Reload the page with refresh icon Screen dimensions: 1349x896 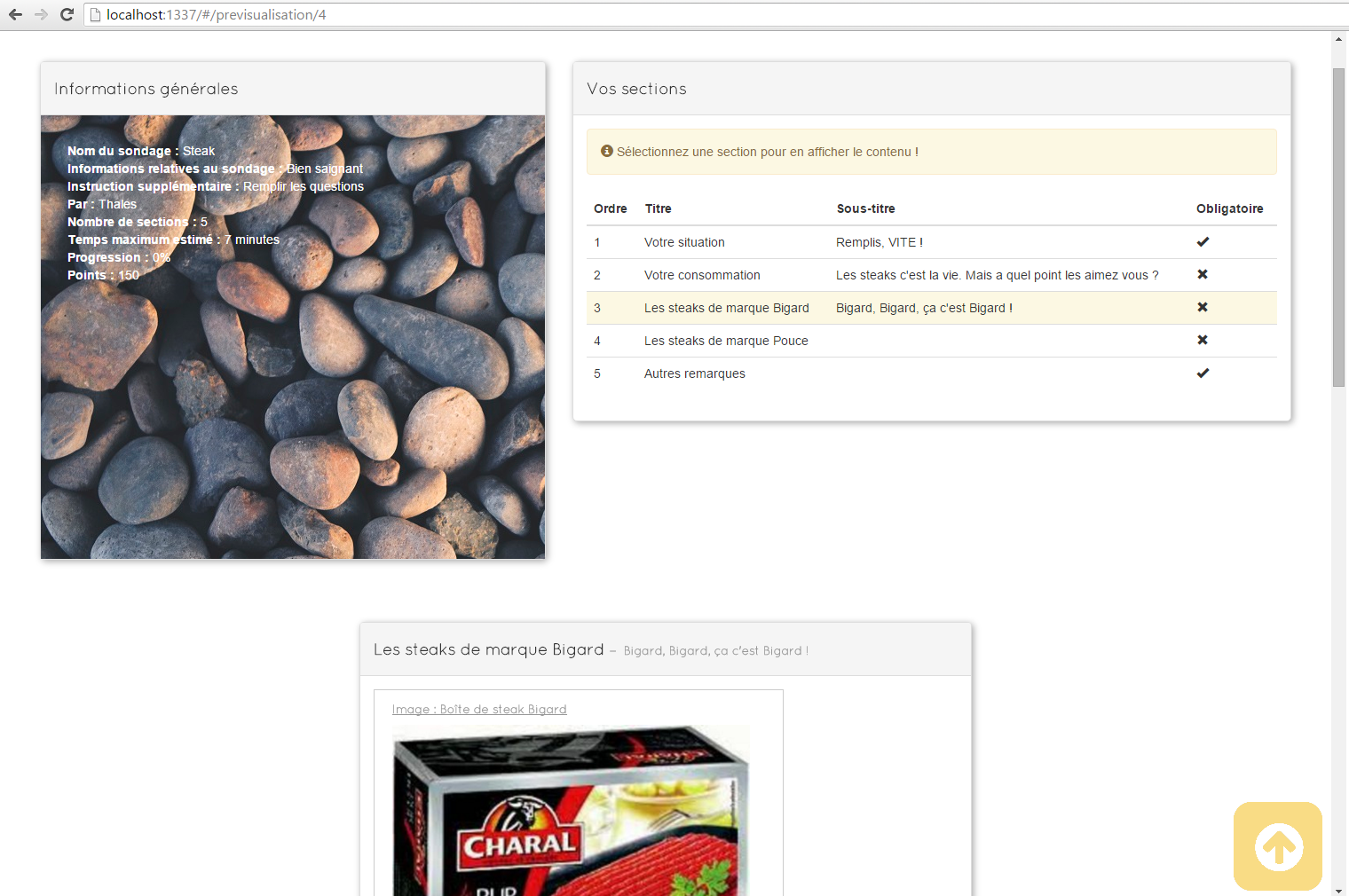click(x=67, y=14)
